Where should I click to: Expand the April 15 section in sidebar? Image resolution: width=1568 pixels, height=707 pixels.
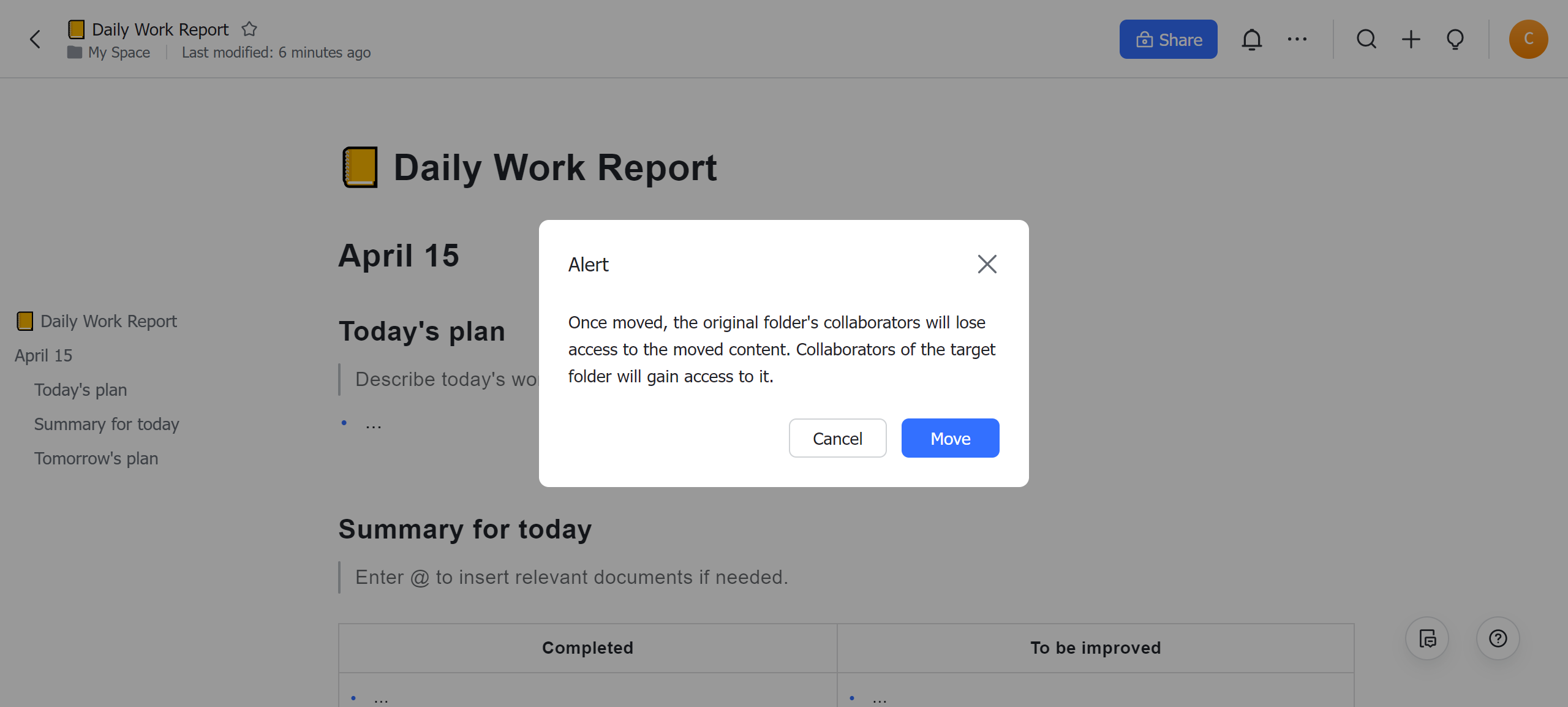[45, 354]
